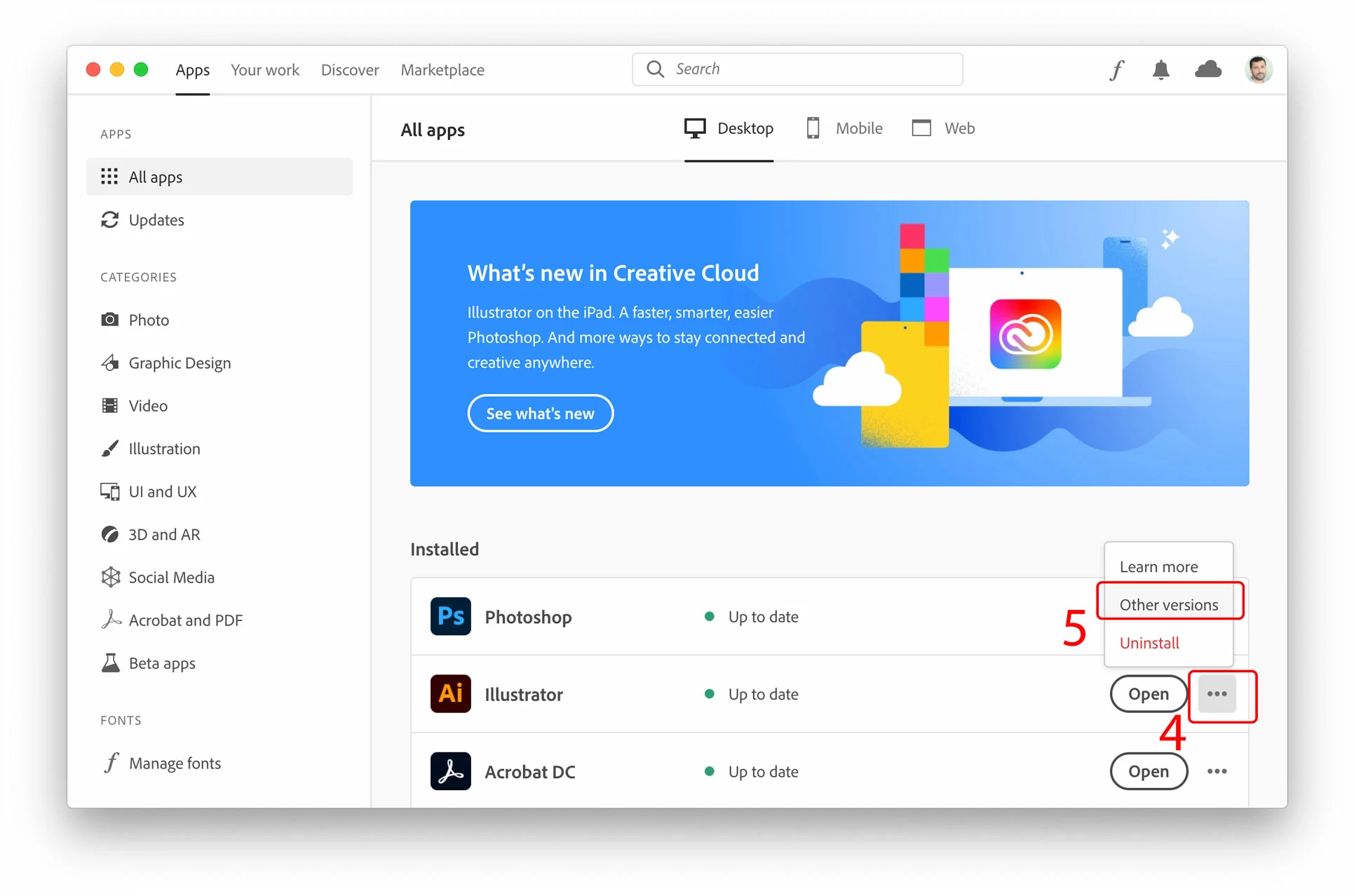Choose Uninstall in the context menu
Viewport: 1354px width, 896px height.
[1149, 642]
